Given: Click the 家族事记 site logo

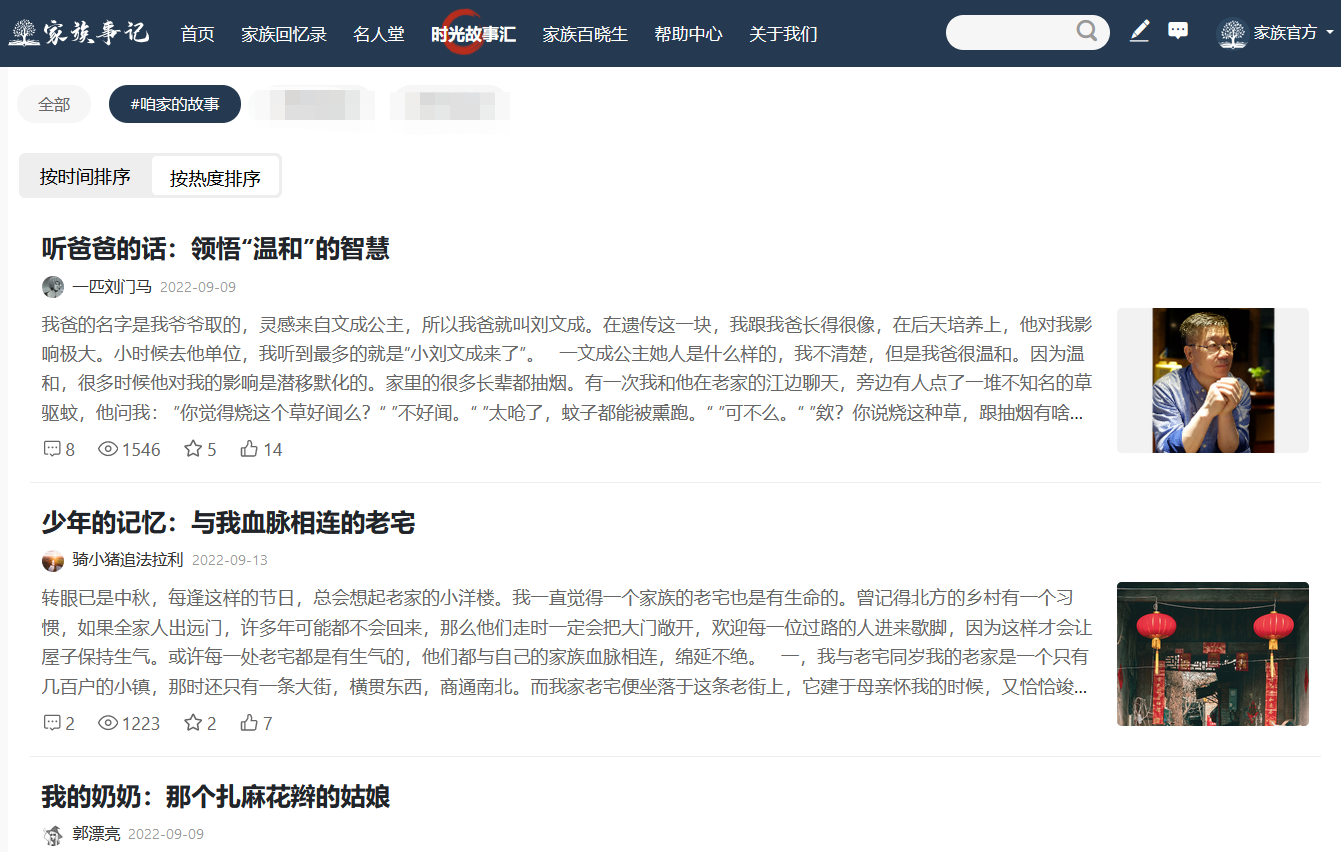Looking at the screenshot, I should coord(79,33).
